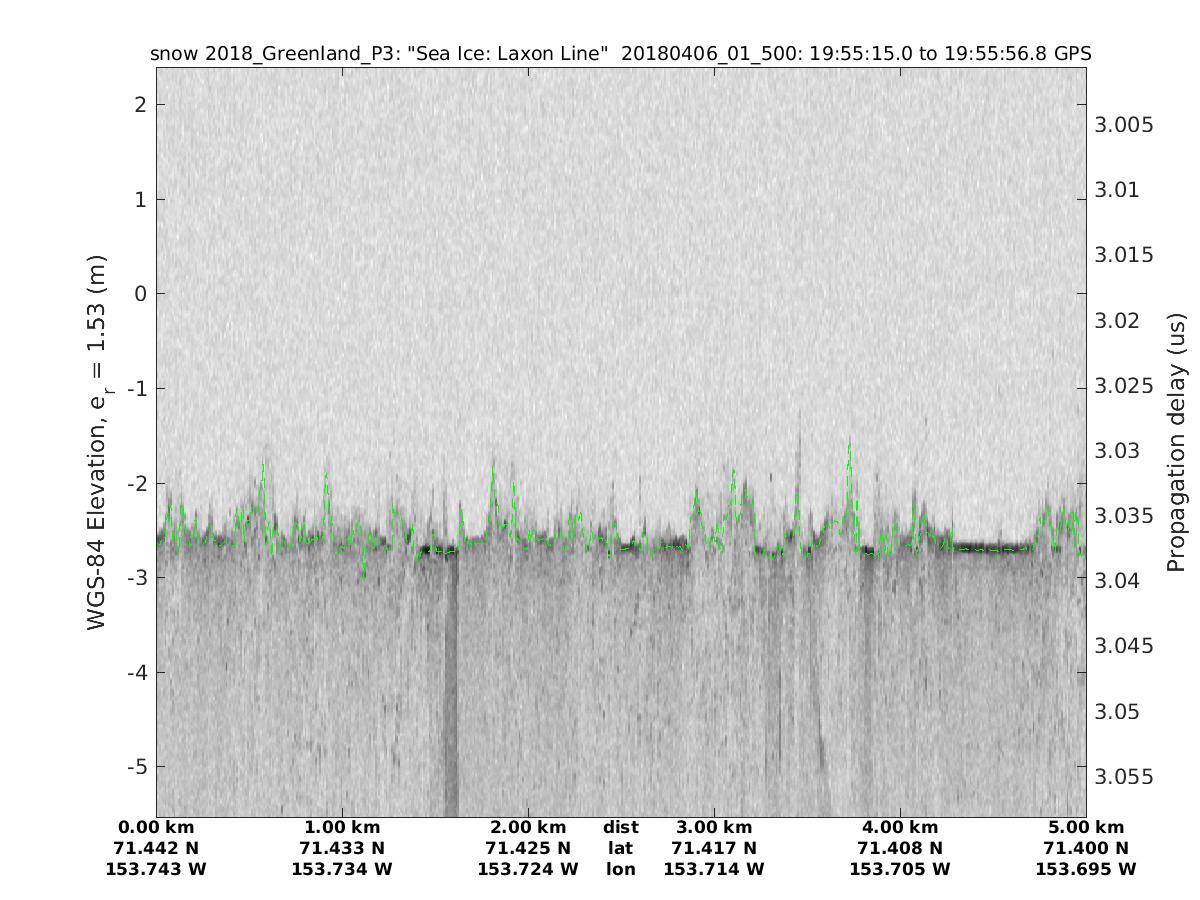This screenshot has width=1200, height=900.
Task: Click the "lon" row label under the axis
Action: coord(621,869)
